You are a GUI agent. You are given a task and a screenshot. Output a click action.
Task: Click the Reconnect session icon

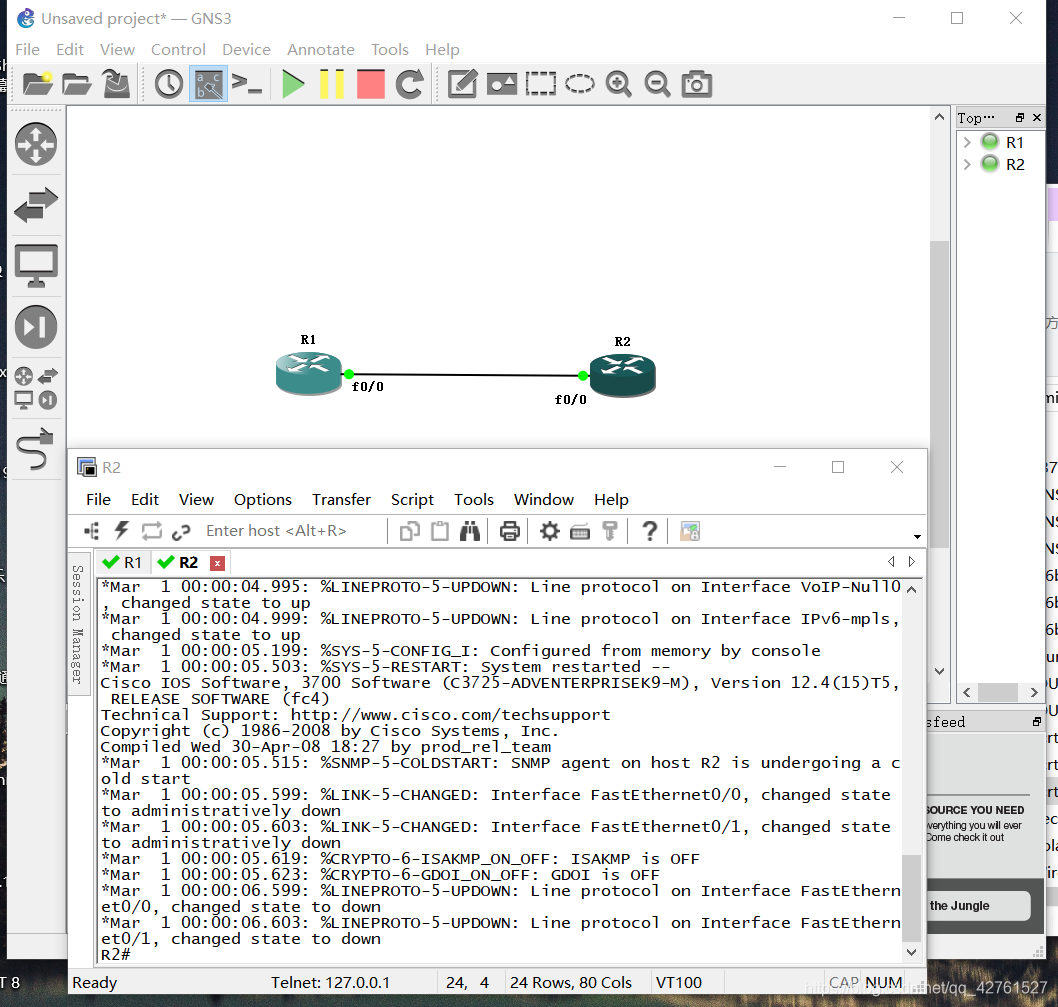[x=152, y=531]
